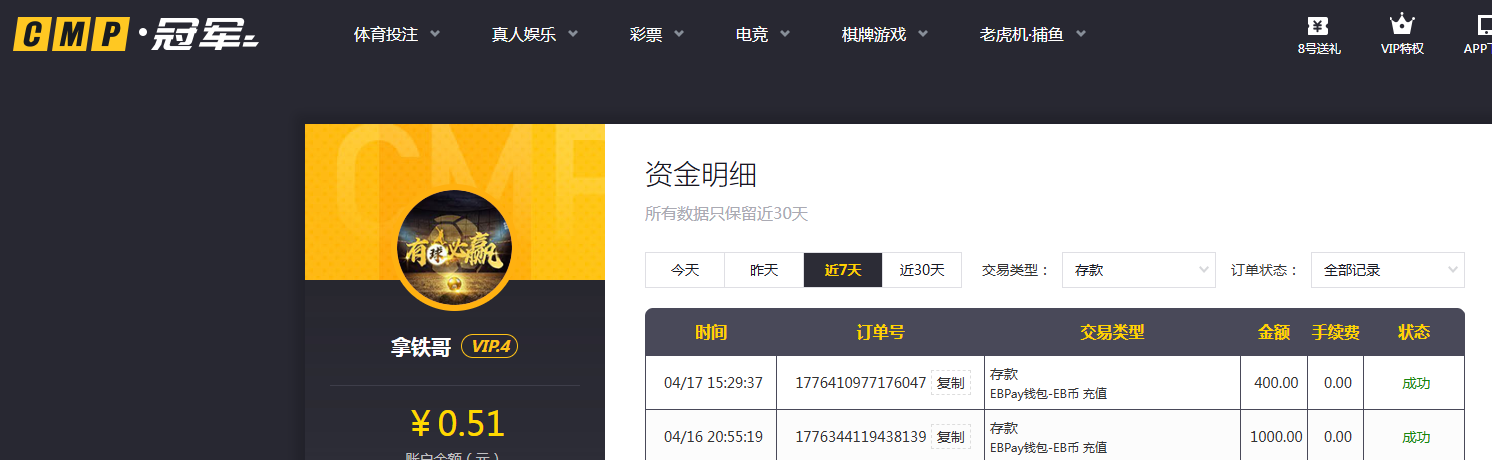
Task: Click the amount 400.00
Action: (x=1277, y=383)
